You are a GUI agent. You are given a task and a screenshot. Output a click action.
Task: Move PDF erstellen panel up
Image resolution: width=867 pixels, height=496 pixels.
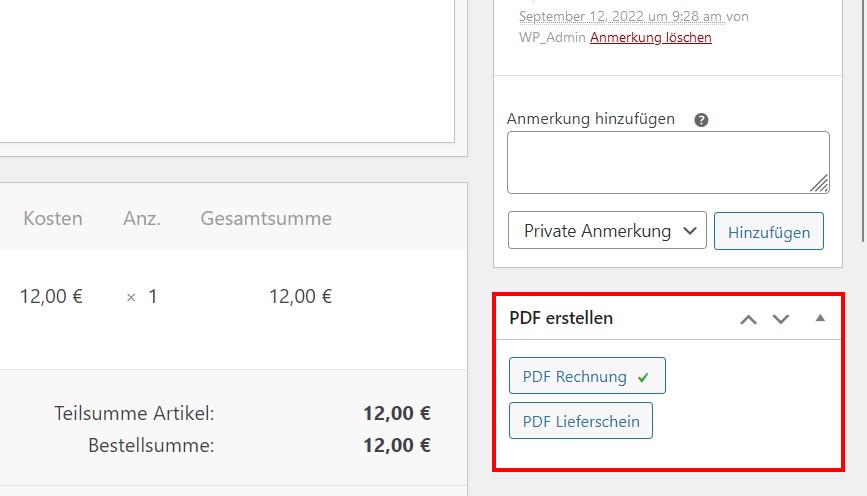pos(749,319)
